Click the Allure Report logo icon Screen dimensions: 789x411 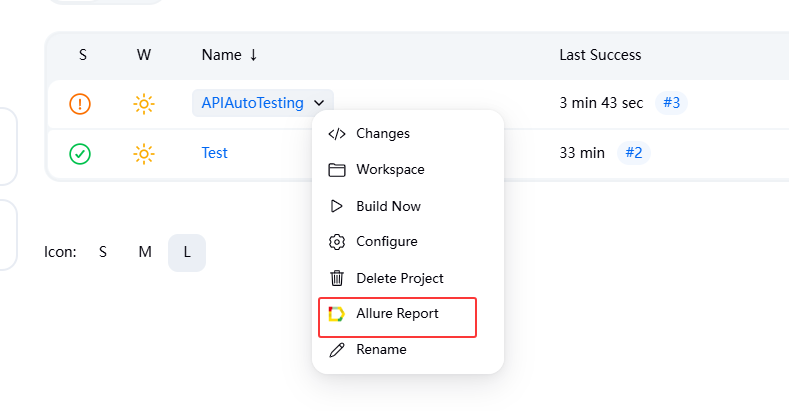coord(337,314)
